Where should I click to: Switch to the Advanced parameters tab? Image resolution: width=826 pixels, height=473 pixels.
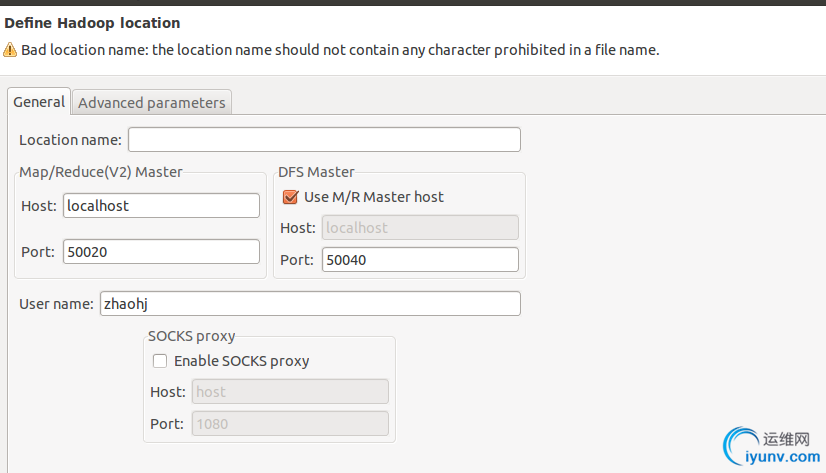tap(152, 102)
